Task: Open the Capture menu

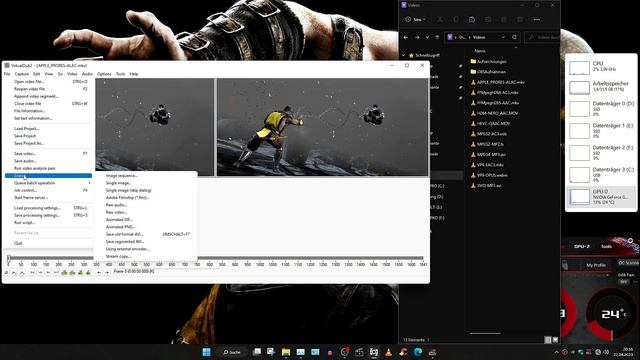Action: coord(22,74)
